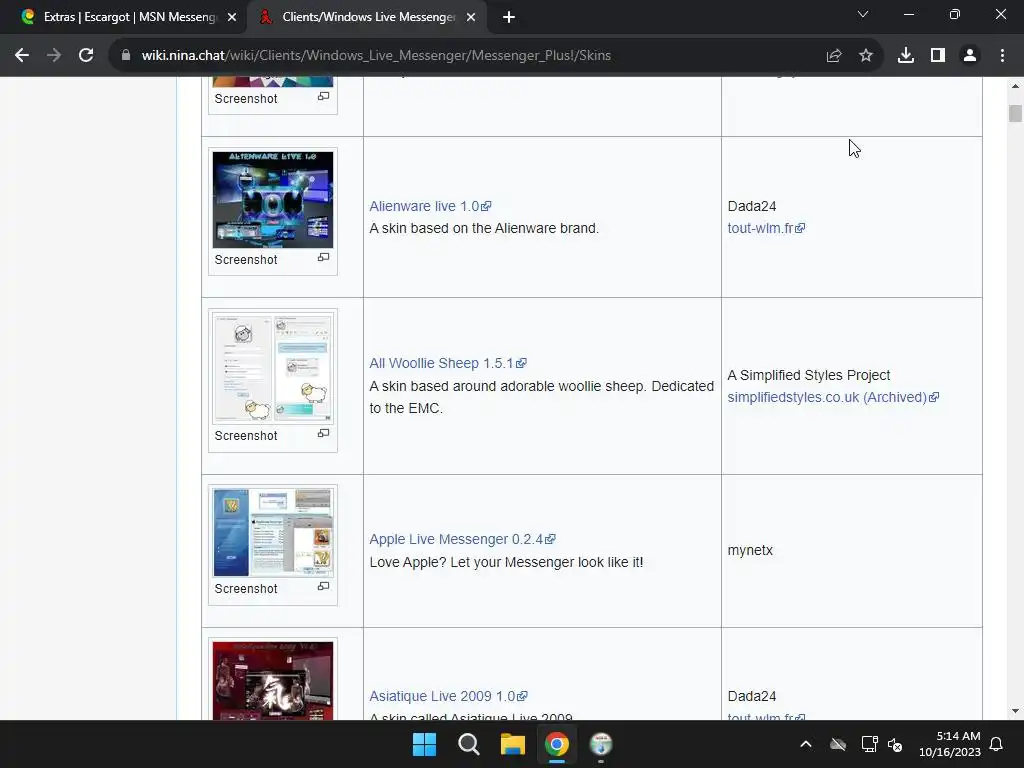
Task: Open the Chrome profile menu
Action: (970, 56)
